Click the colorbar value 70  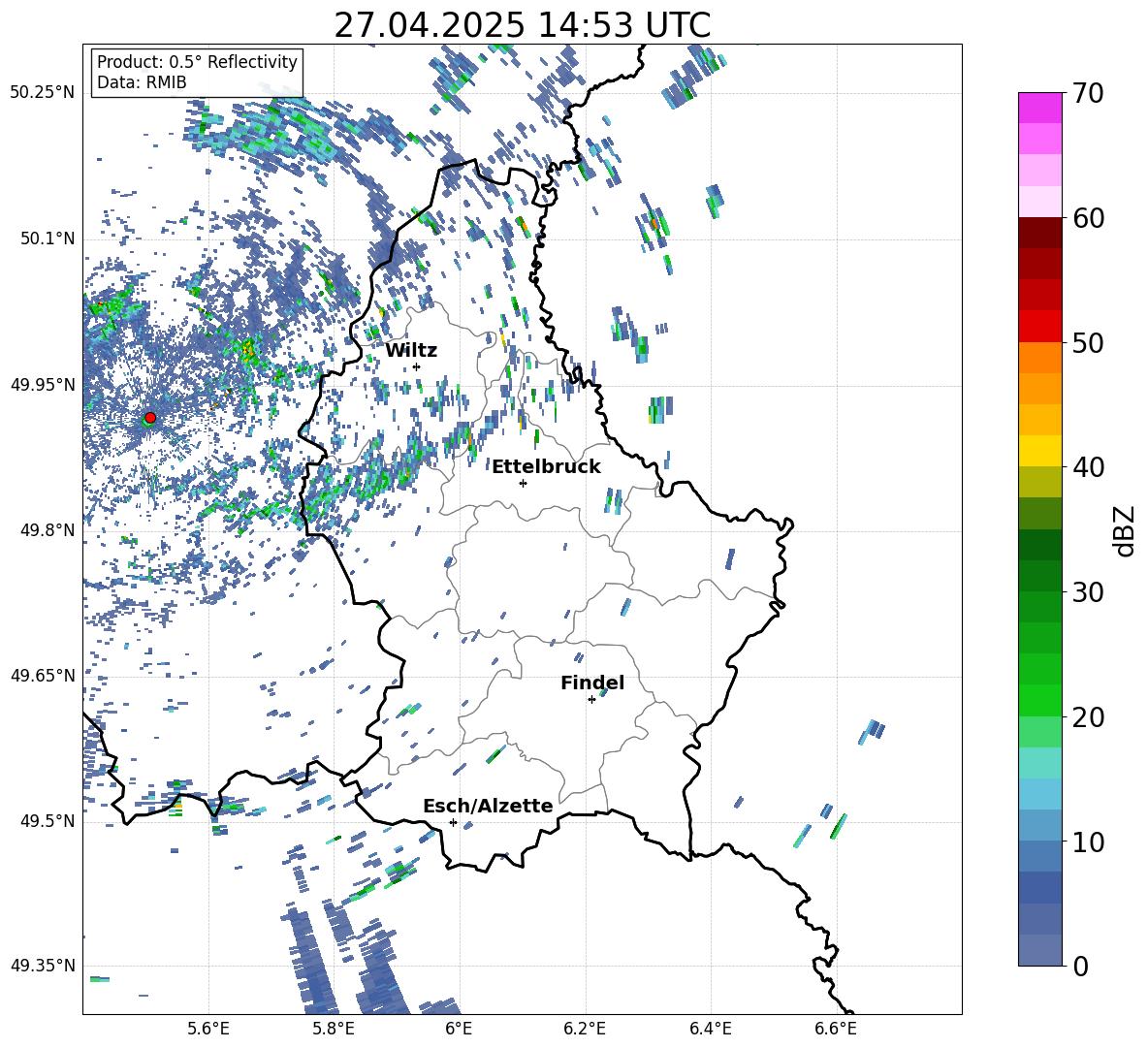(x=1088, y=94)
